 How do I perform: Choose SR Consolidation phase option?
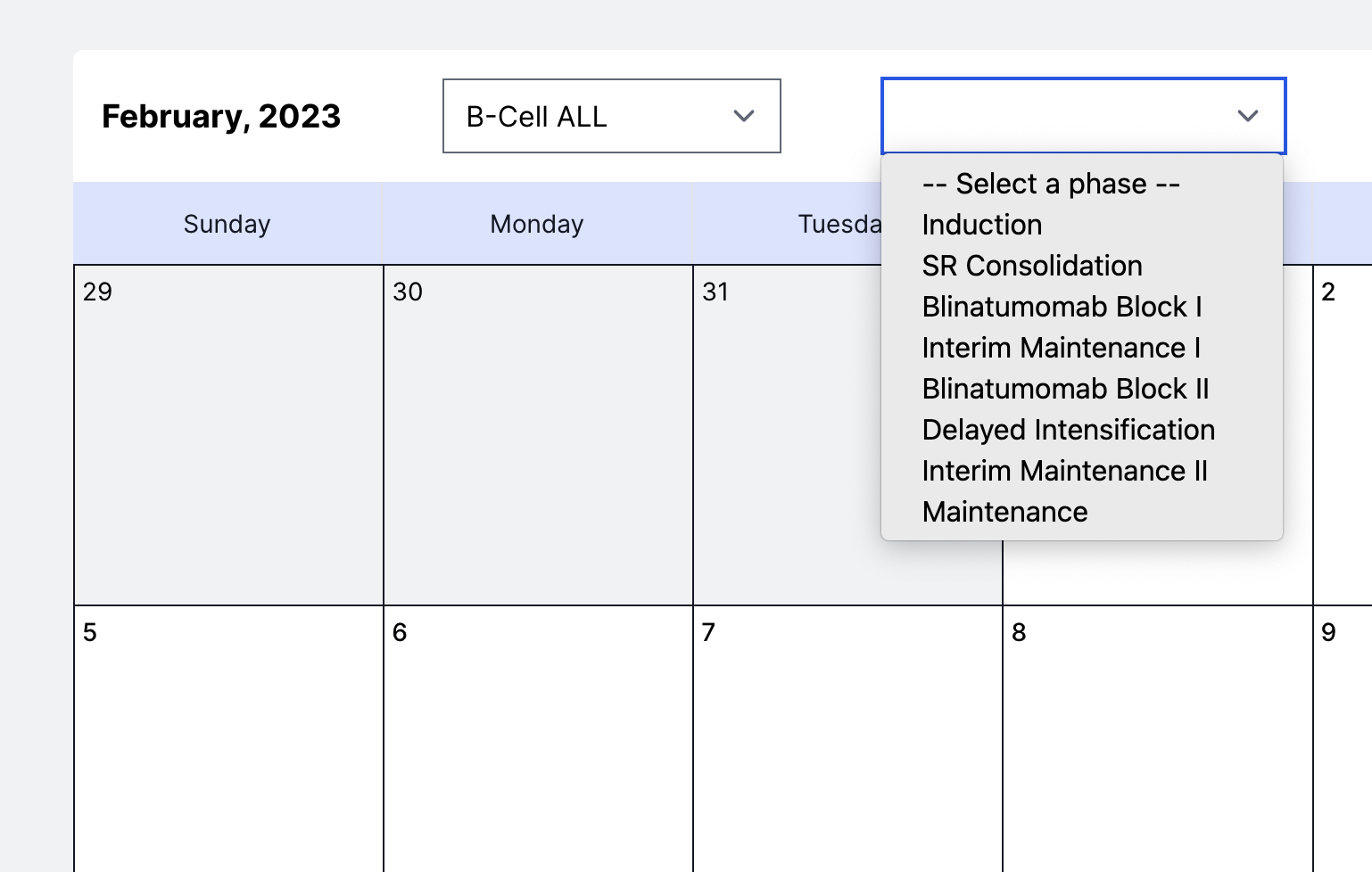[1031, 266]
